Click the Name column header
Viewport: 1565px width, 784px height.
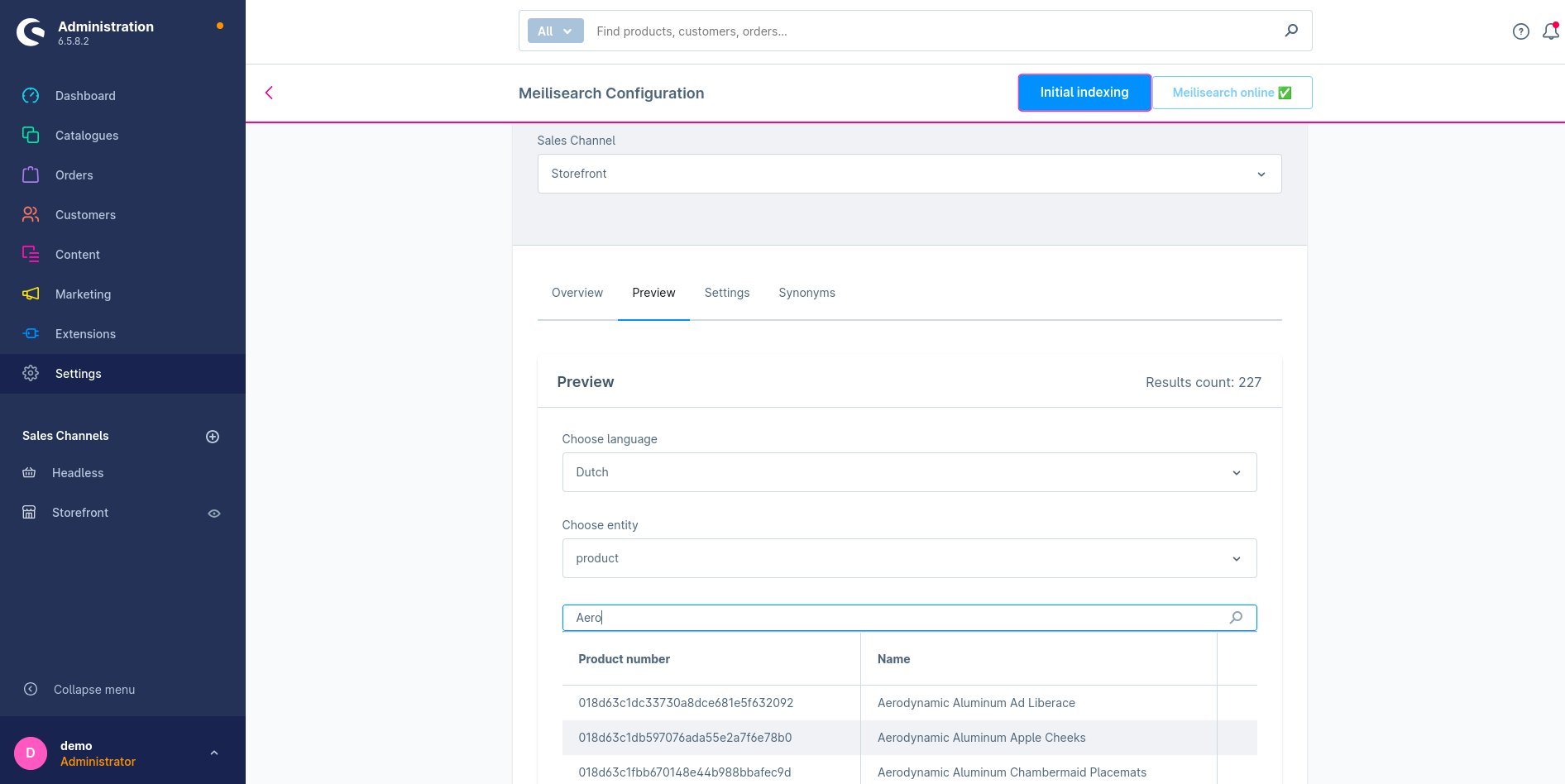tap(893, 659)
